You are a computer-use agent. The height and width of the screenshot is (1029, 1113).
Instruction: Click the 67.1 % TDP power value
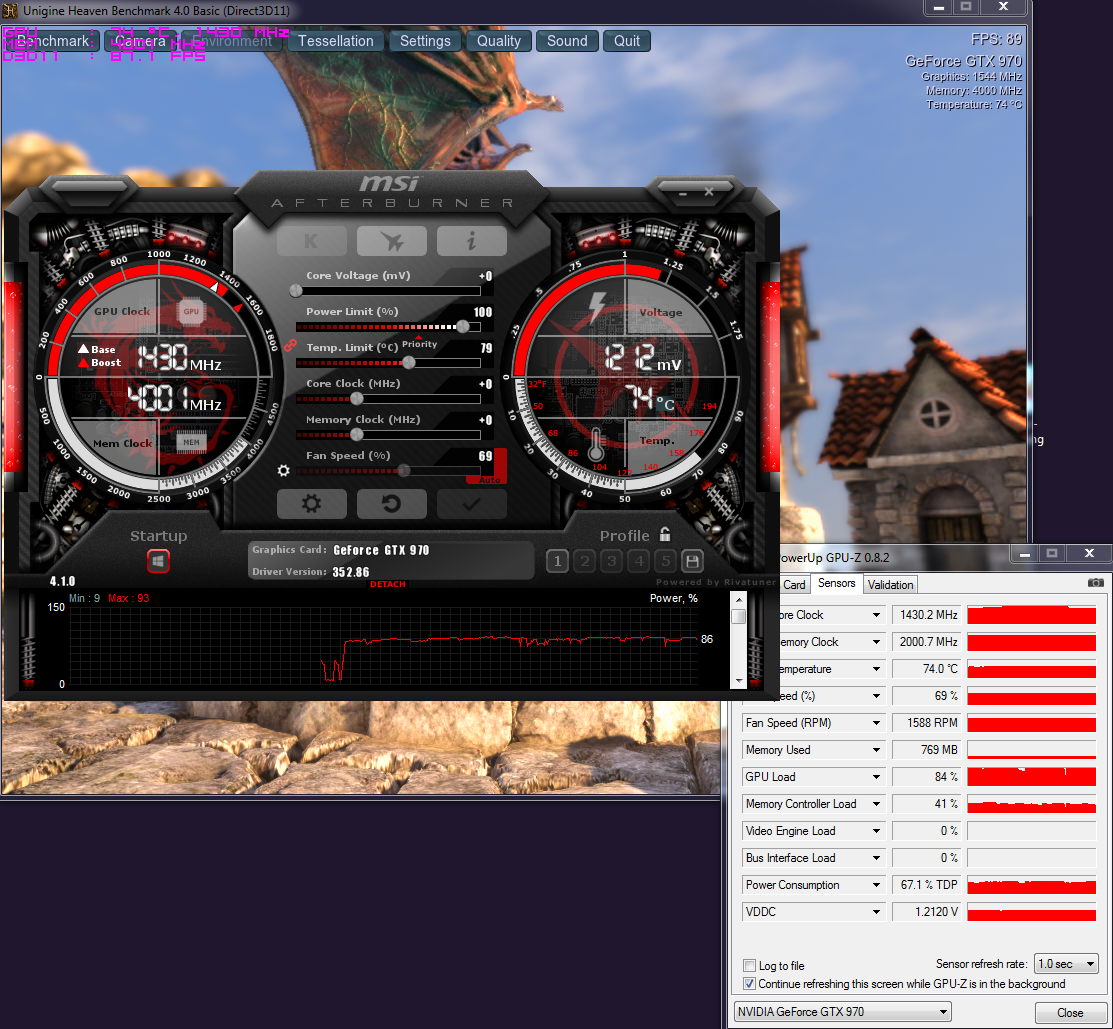926,885
